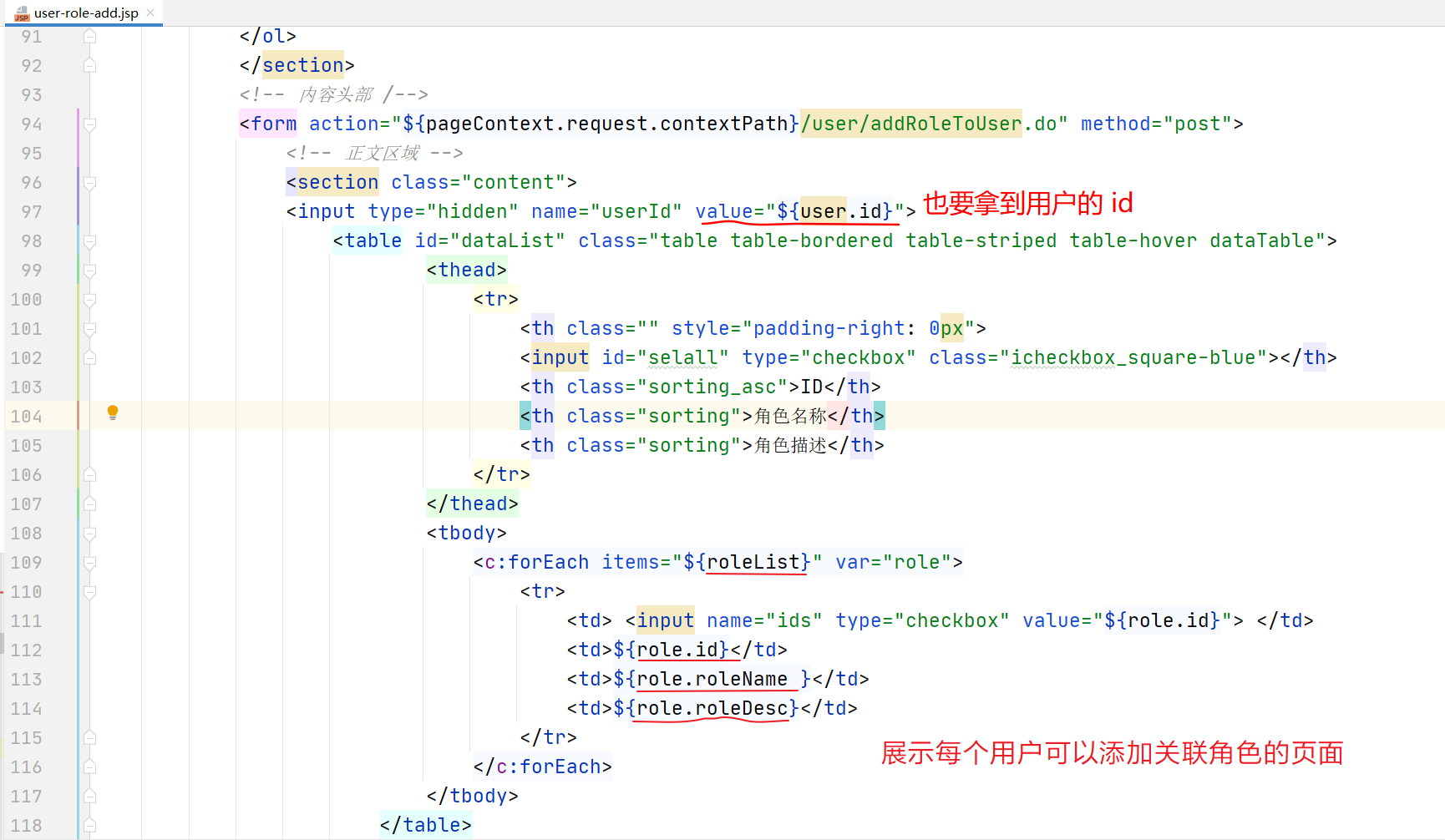Collapse the form block at line 94
The height and width of the screenshot is (840, 1445).
(89, 124)
